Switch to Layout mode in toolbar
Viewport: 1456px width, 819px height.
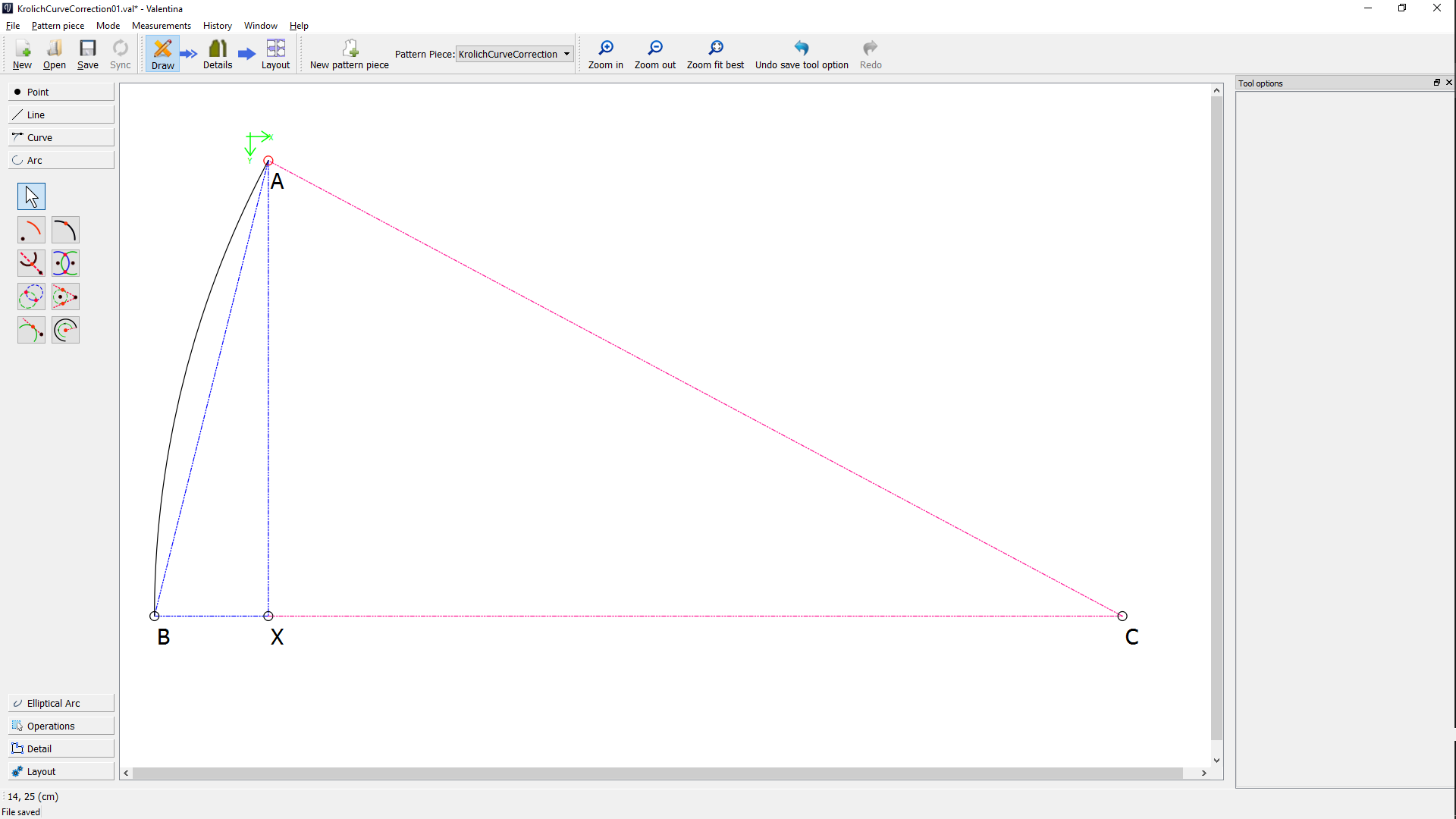pyautogui.click(x=275, y=54)
